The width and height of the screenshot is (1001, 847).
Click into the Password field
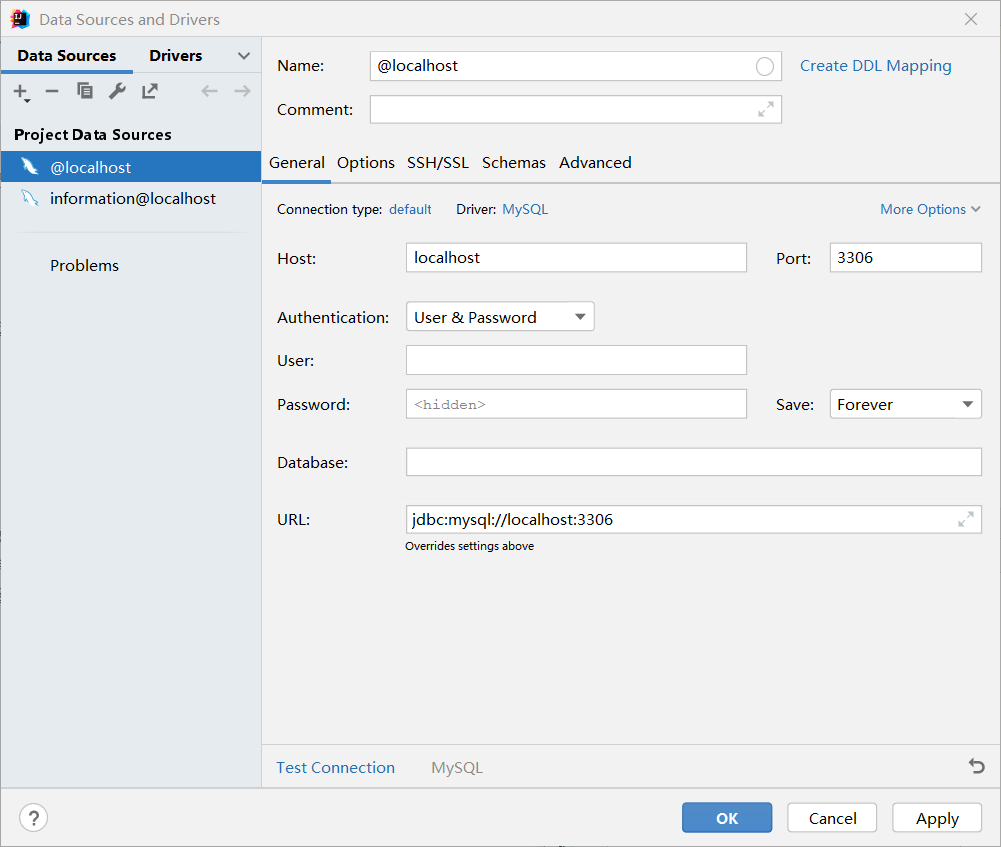coord(576,404)
